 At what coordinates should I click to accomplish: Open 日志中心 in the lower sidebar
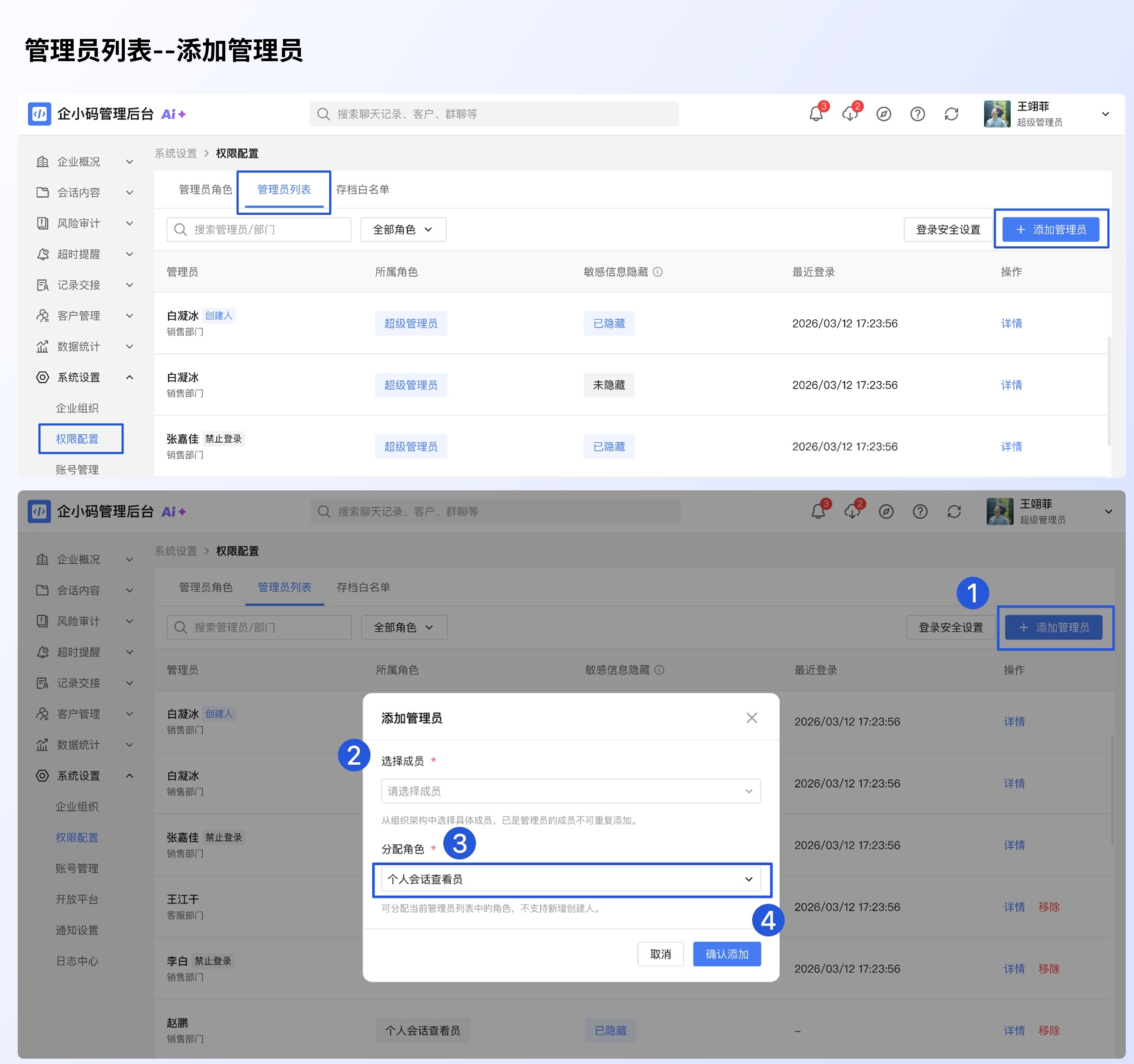pos(77,961)
